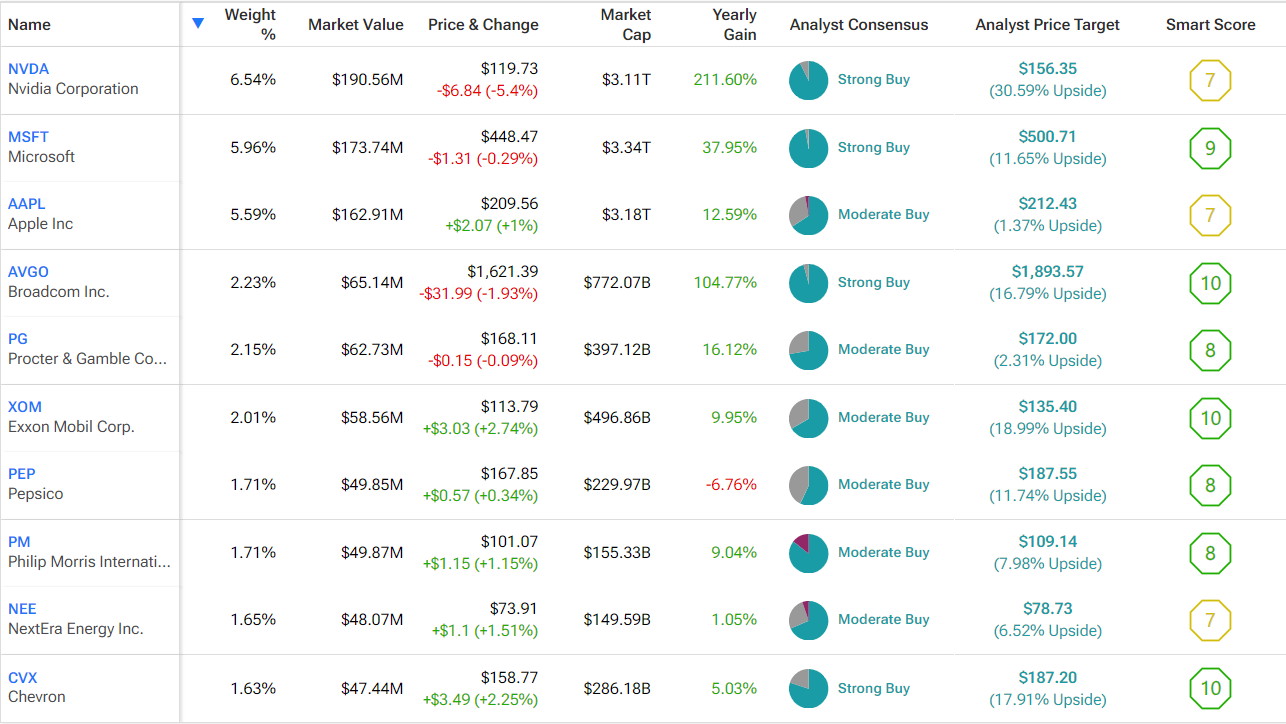The image size is (1286, 724).
Task: Click MSFT Smart Score 9 badge
Action: pyautogui.click(x=1210, y=149)
